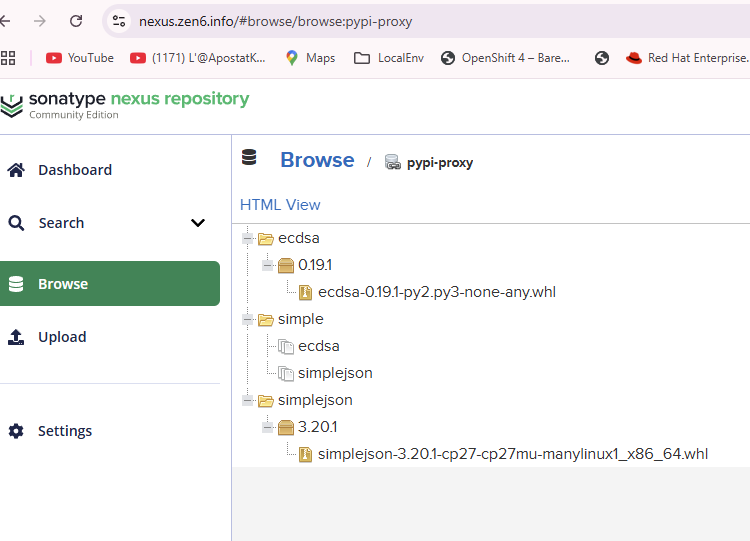Open the Dashboard home icon
Image resolution: width=750 pixels, height=541 pixels.
(x=16, y=170)
